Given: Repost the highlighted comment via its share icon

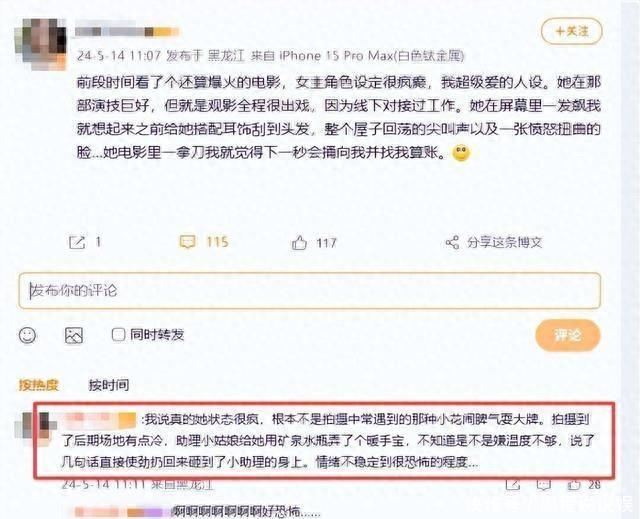Looking at the screenshot, I should pyautogui.click(x=513, y=485).
